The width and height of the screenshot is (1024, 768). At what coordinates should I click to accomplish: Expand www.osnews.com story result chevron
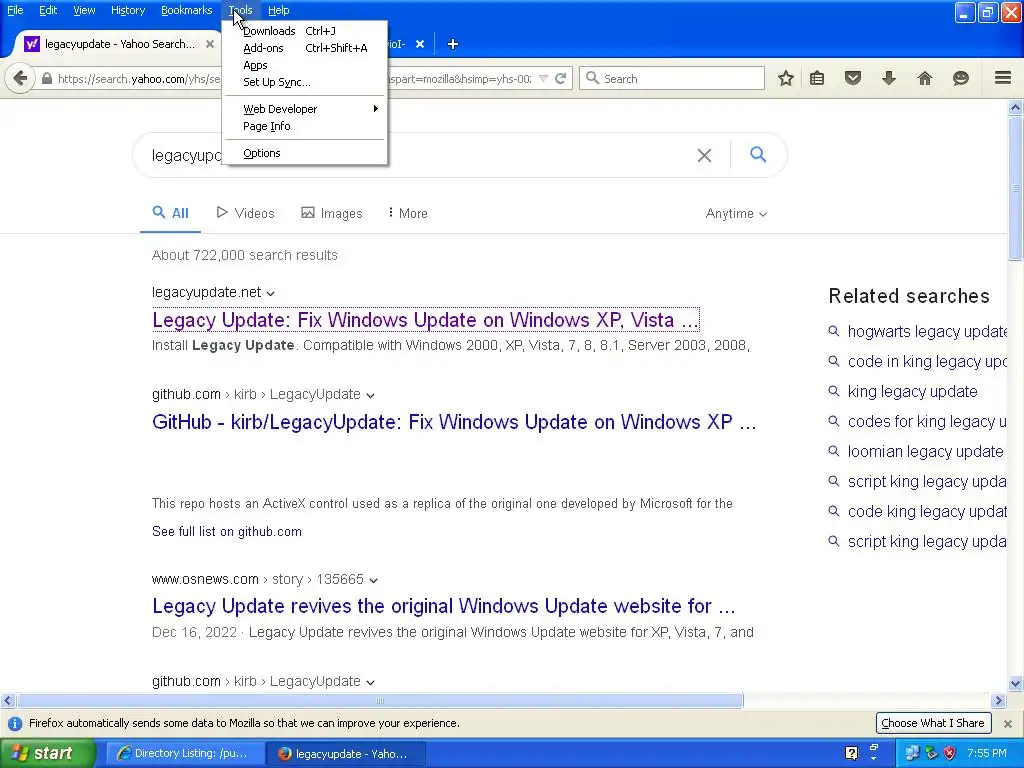pyautogui.click(x=373, y=580)
